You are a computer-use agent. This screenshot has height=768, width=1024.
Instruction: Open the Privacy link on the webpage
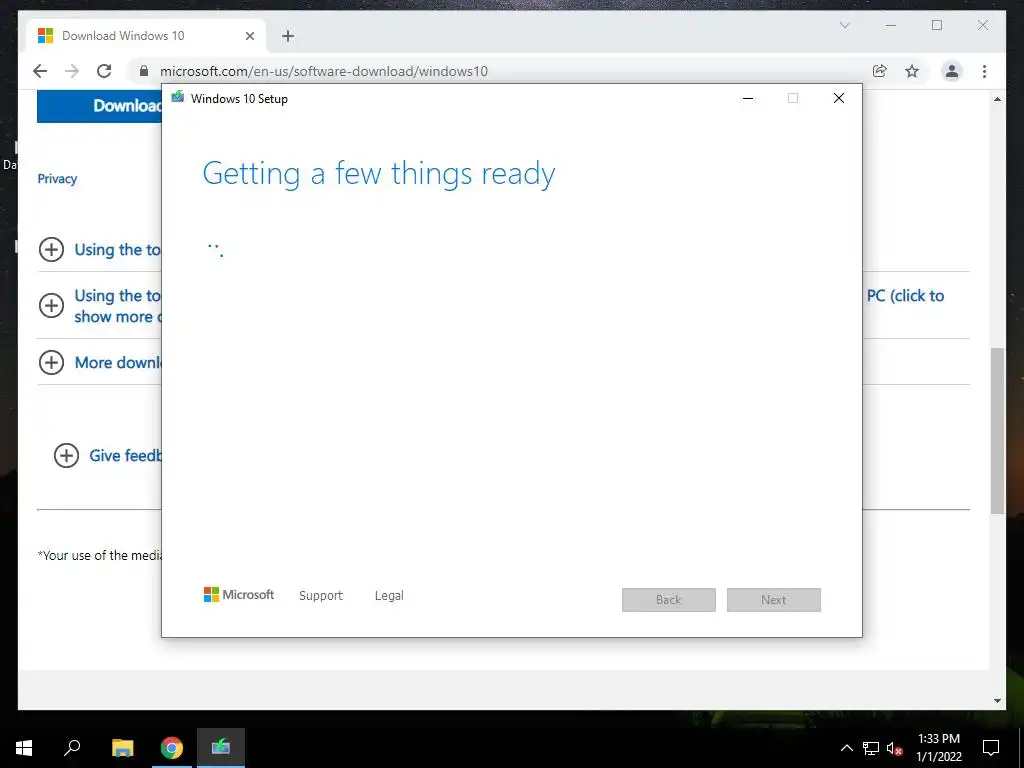57,178
